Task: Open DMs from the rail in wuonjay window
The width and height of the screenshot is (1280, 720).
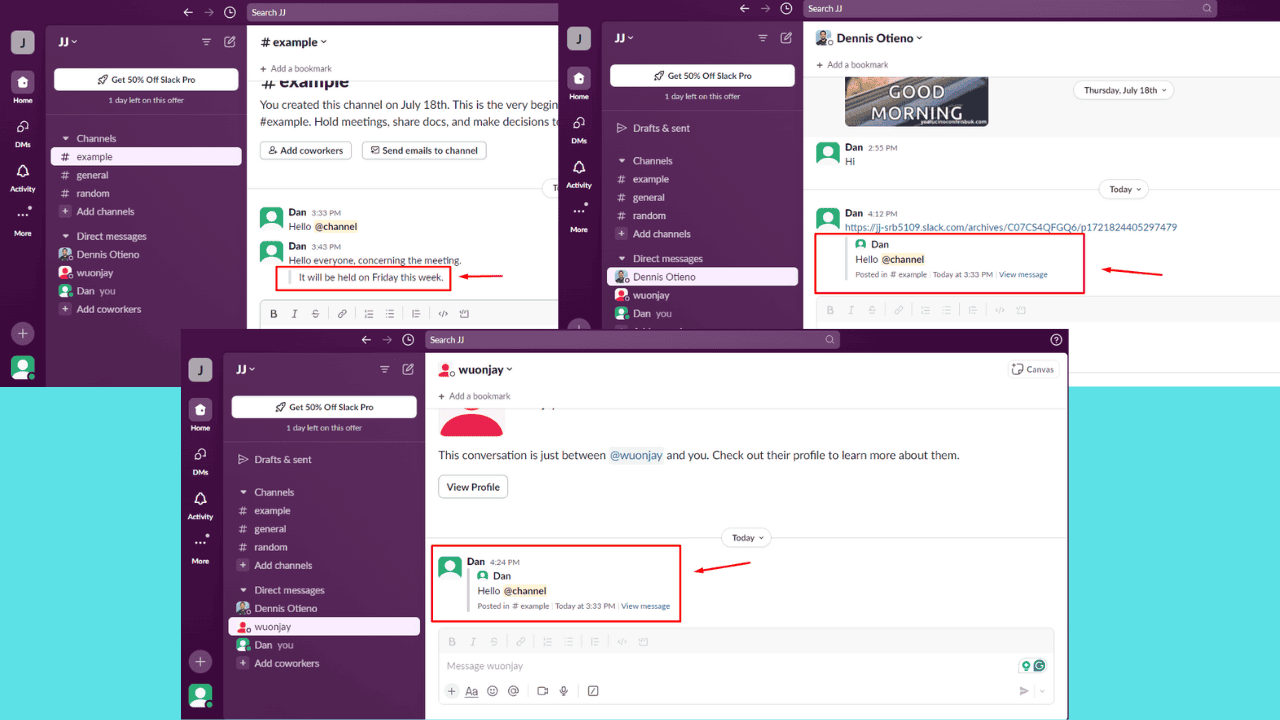Action: [200, 459]
